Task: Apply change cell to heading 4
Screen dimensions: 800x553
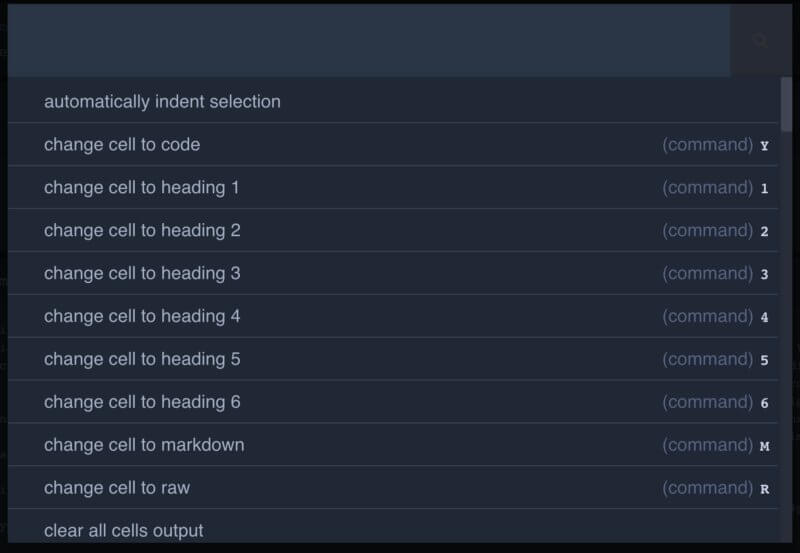Action: (x=142, y=317)
